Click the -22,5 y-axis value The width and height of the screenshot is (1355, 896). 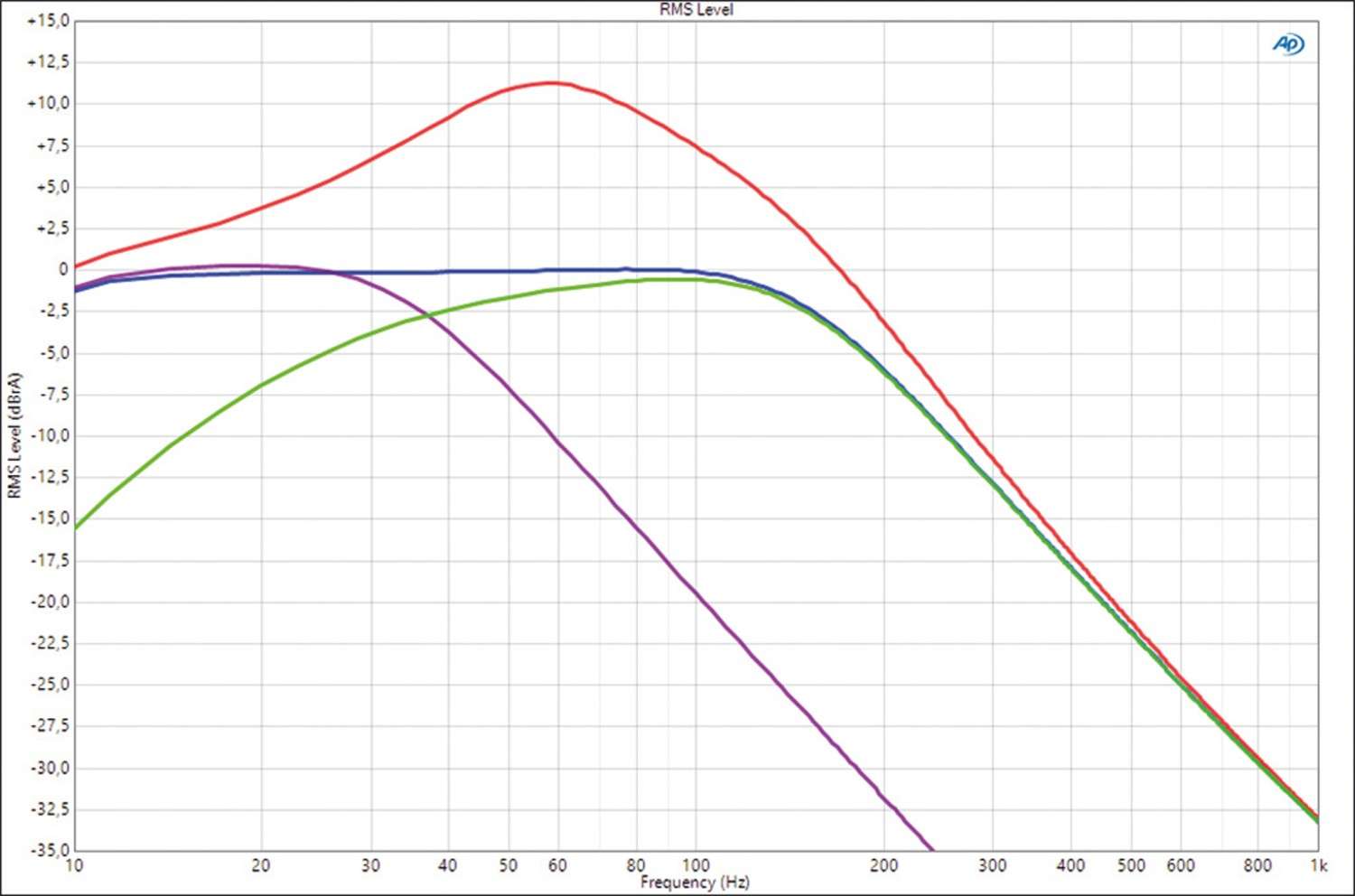click(51, 643)
